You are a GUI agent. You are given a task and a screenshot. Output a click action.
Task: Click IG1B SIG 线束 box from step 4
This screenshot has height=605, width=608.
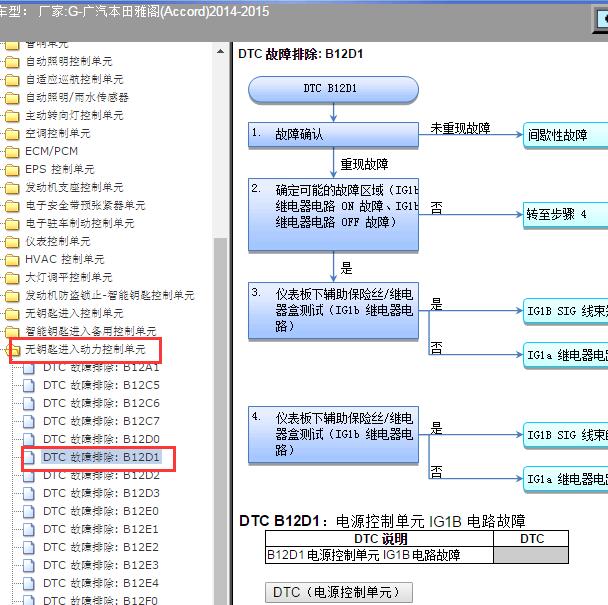click(566, 435)
